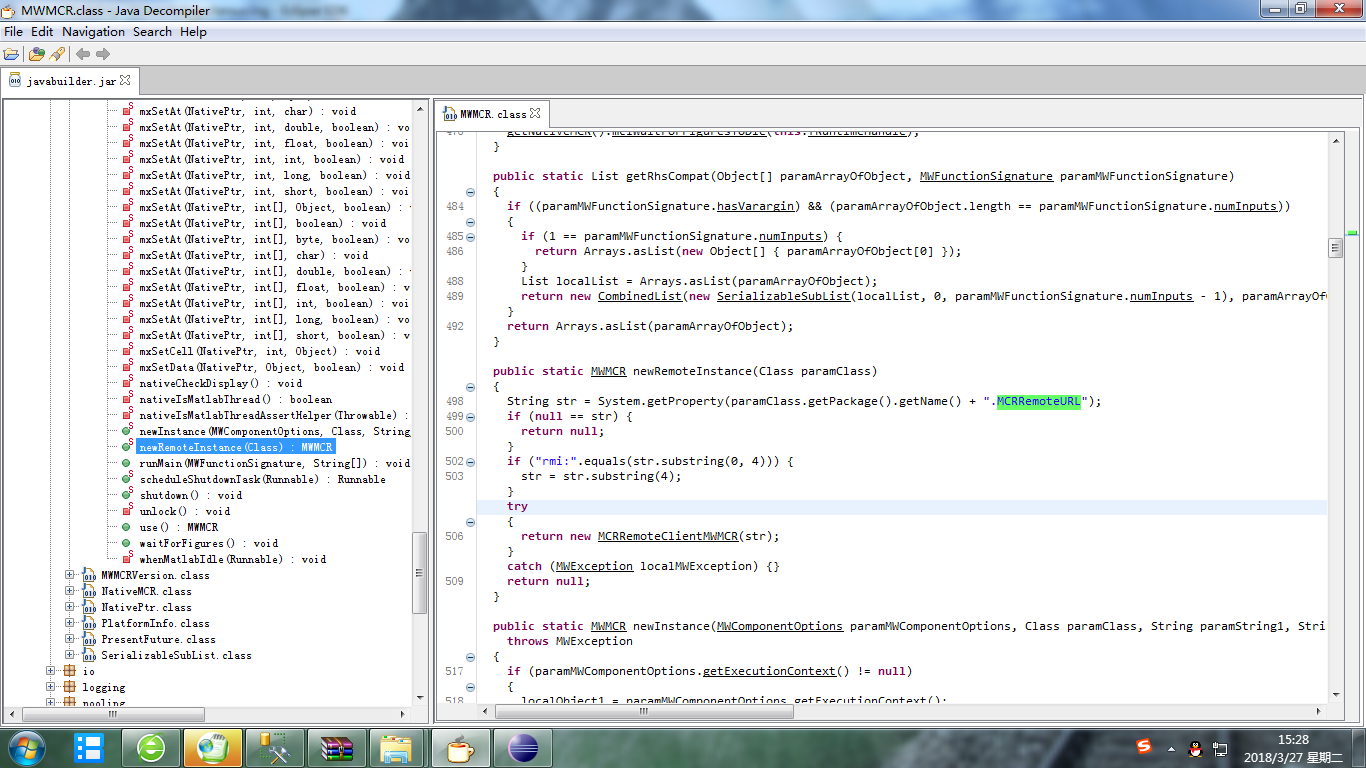Click the Open File toolbar icon
Image resolution: width=1366 pixels, height=768 pixels.
[x=11, y=54]
